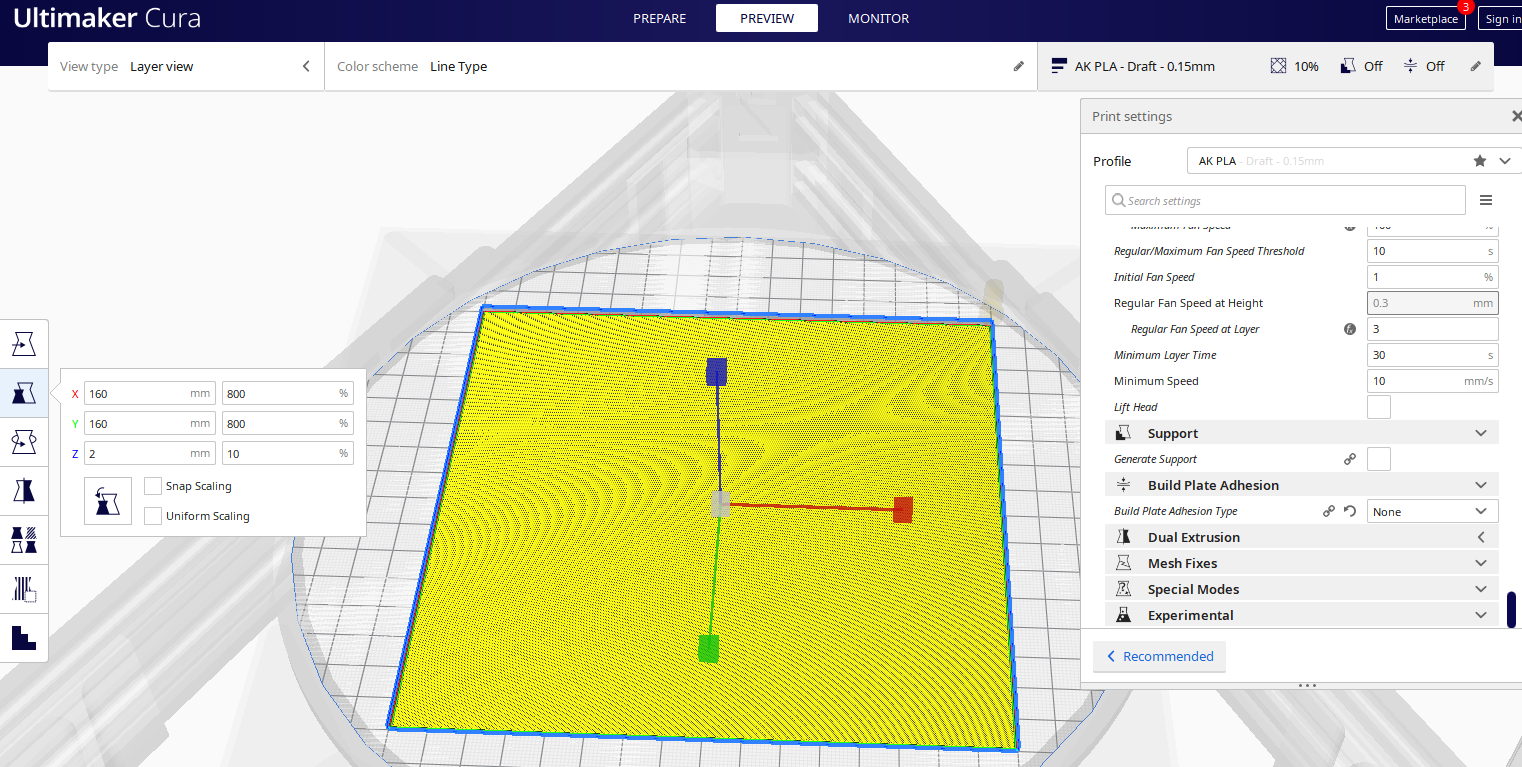Open the Marketplace
Image resolution: width=1522 pixels, height=767 pixels.
coord(1426,19)
